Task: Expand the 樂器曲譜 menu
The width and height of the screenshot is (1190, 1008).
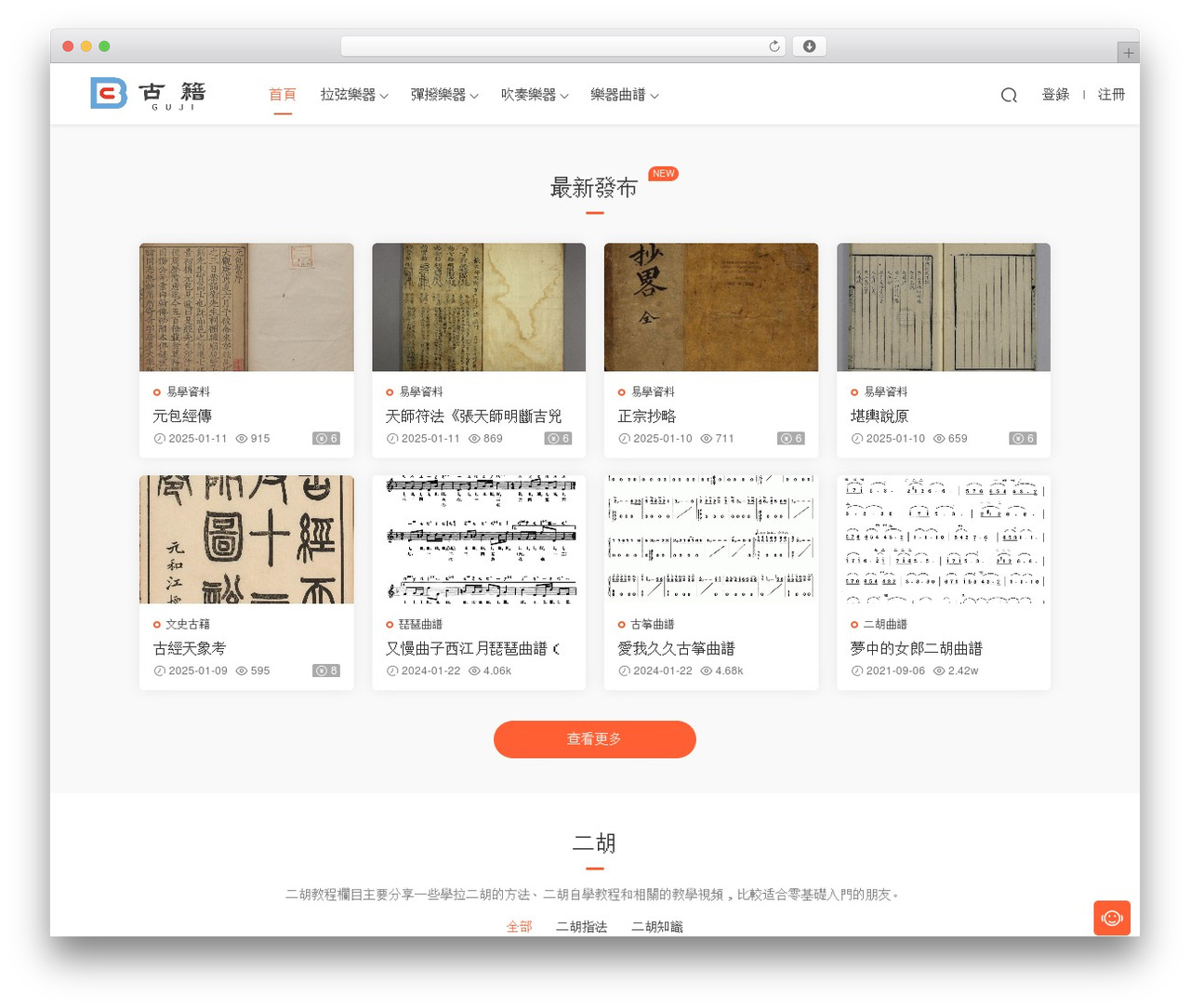Action: tap(625, 95)
